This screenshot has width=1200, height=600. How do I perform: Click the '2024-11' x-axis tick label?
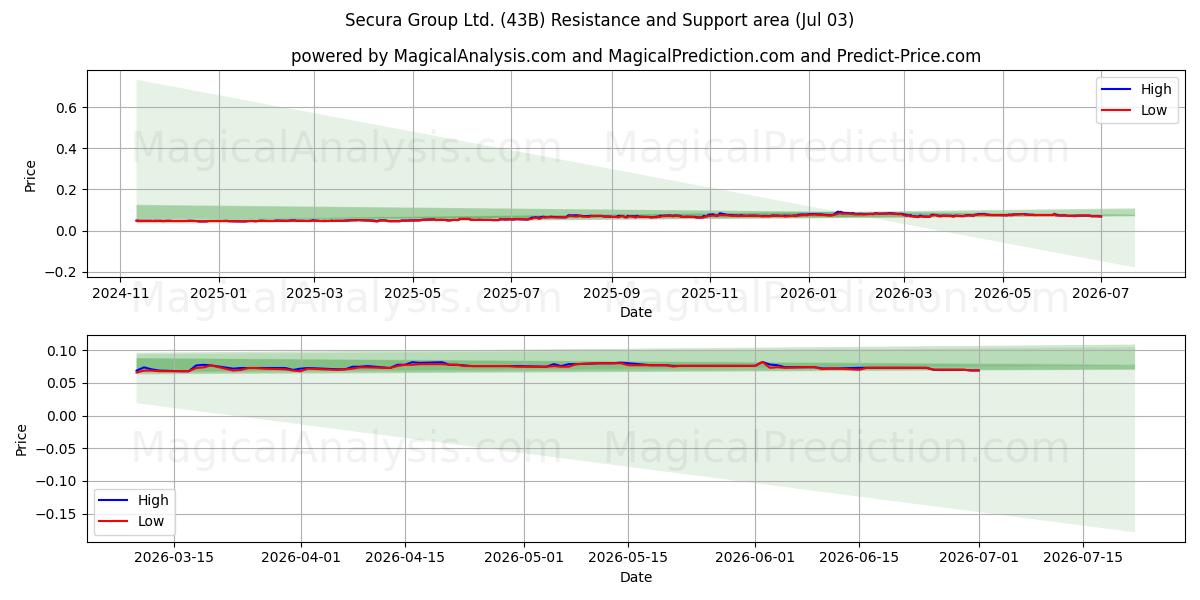[120, 295]
